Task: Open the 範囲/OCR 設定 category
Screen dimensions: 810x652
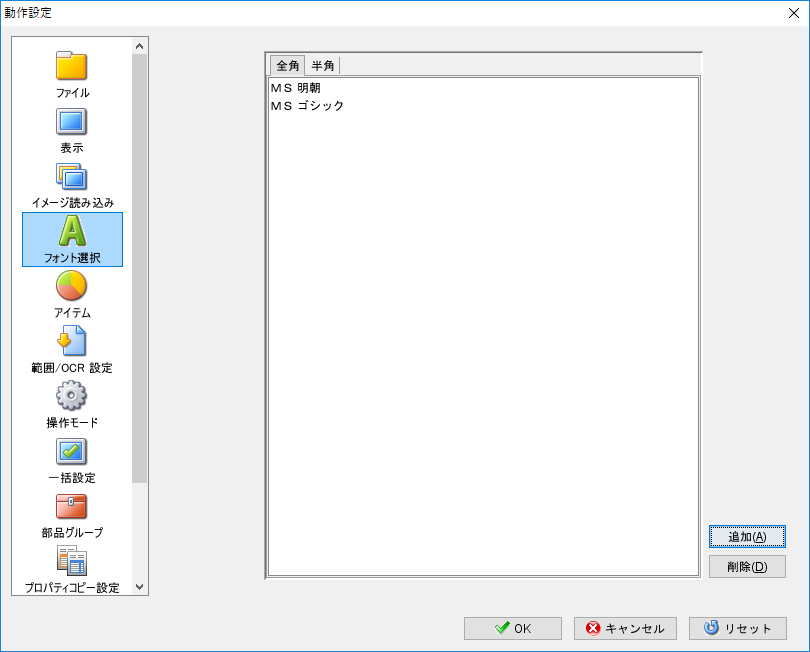Action: [72, 349]
